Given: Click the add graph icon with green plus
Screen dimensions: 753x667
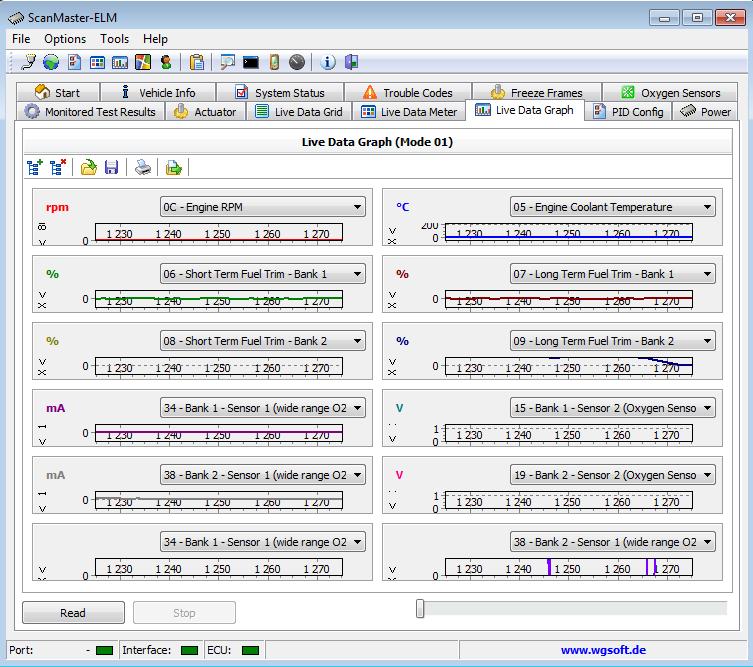Looking at the screenshot, I should coord(36,168).
